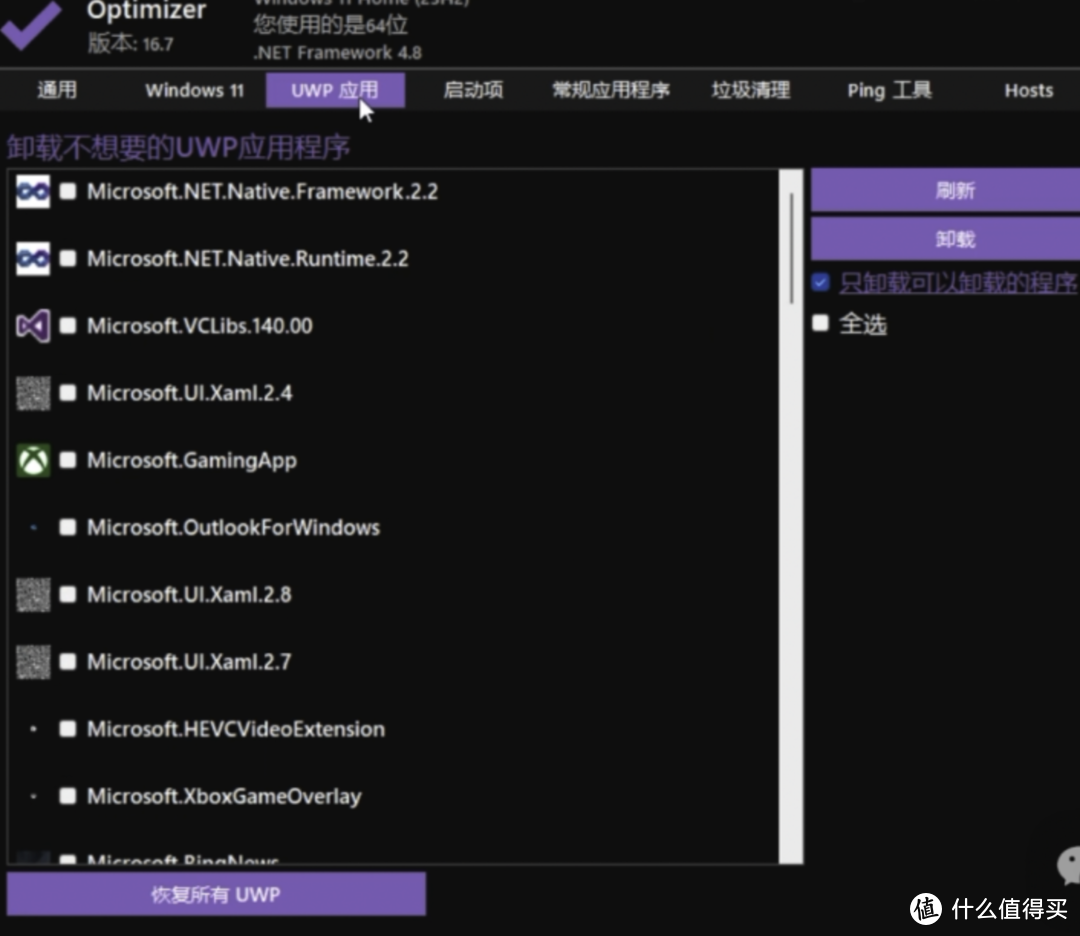Click the Microsoft.UI.Xaml.2.4 app icon

click(33, 393)
